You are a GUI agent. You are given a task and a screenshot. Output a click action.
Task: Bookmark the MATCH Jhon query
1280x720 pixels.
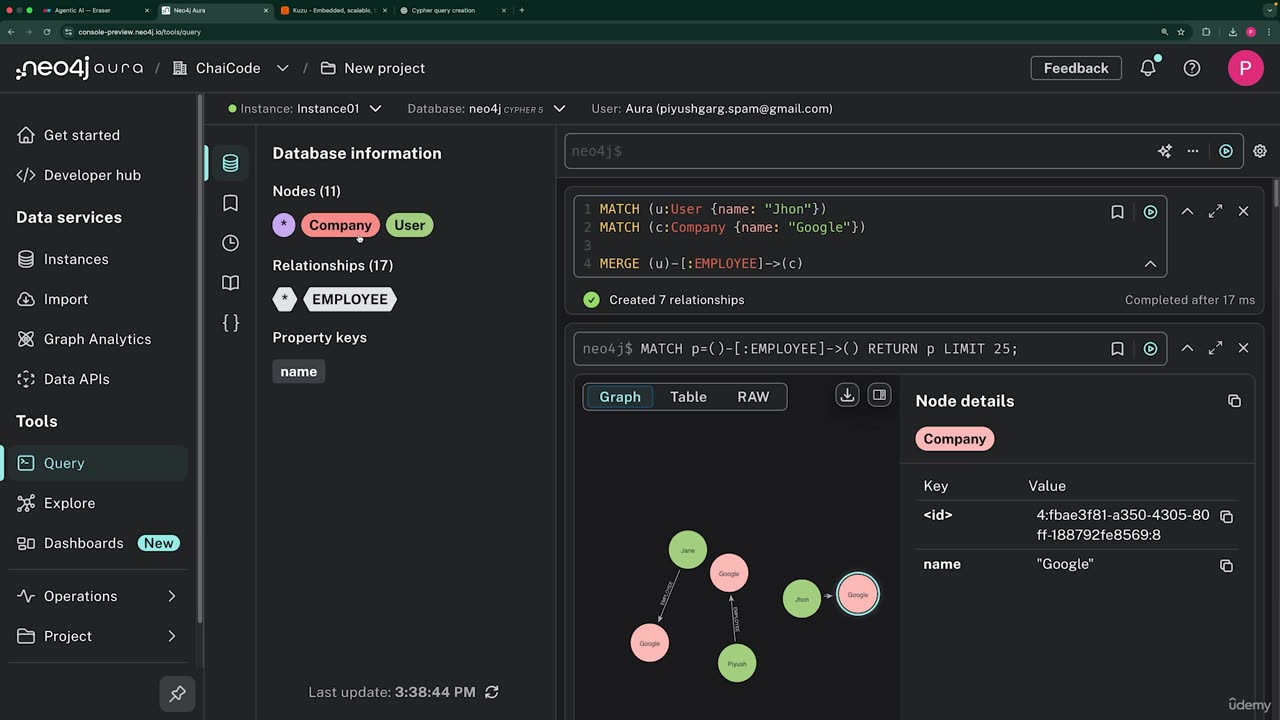pos(1117,212)
